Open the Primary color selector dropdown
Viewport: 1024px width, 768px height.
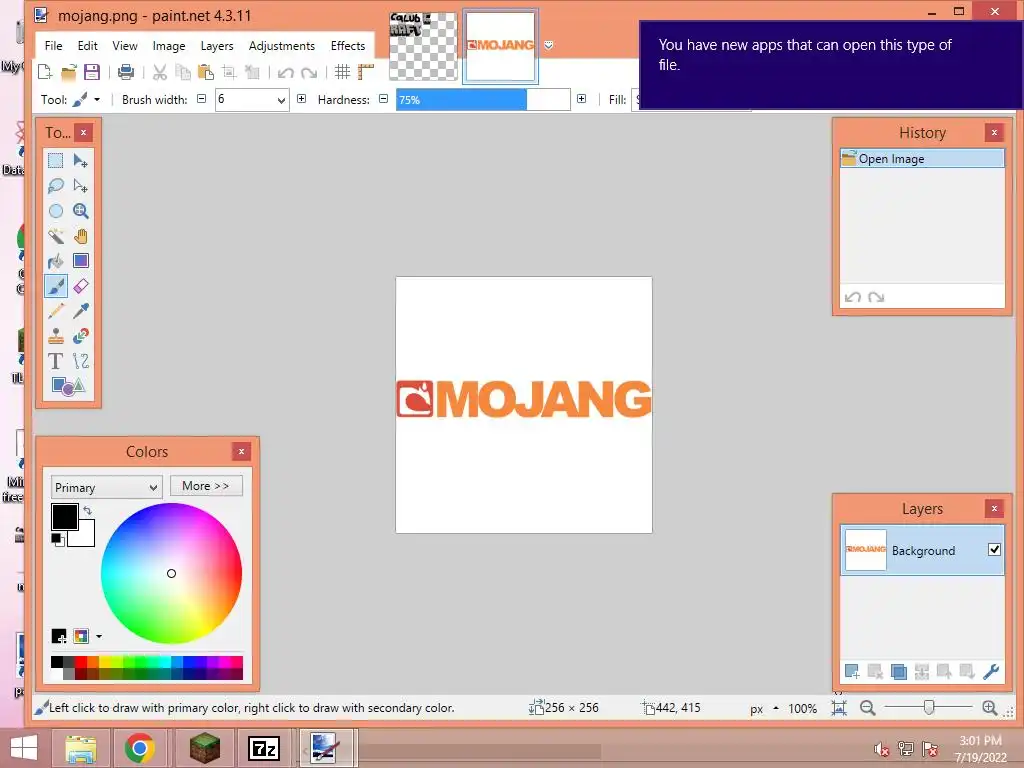106,487
